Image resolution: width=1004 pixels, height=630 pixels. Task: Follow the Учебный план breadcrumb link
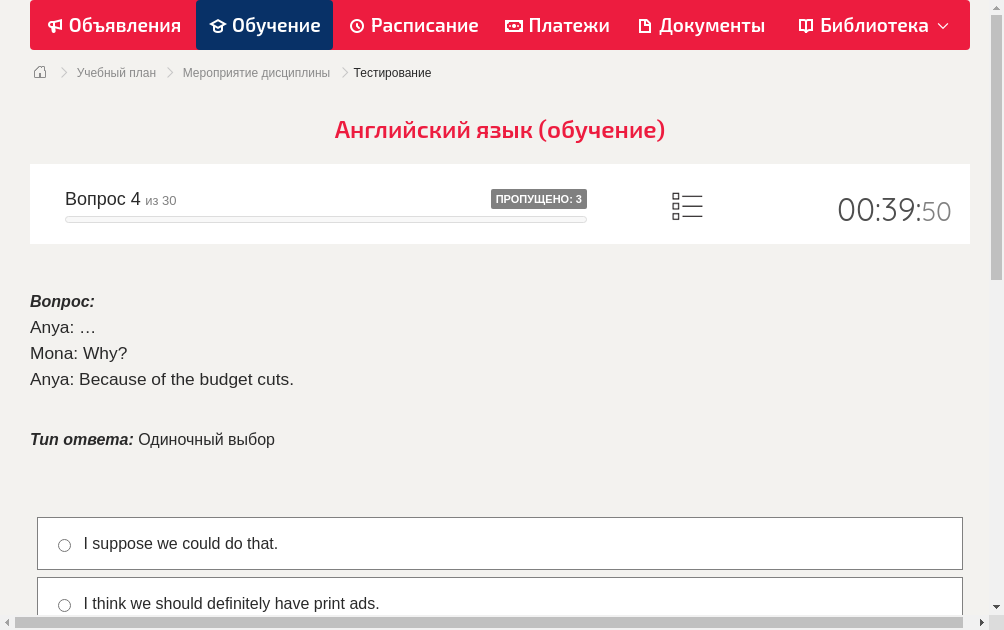click(116, 73)
